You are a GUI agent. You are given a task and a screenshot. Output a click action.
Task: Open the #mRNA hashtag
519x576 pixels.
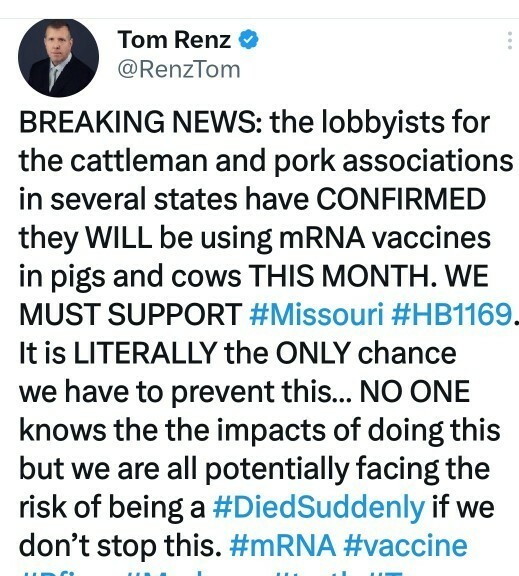coord(282,546)
